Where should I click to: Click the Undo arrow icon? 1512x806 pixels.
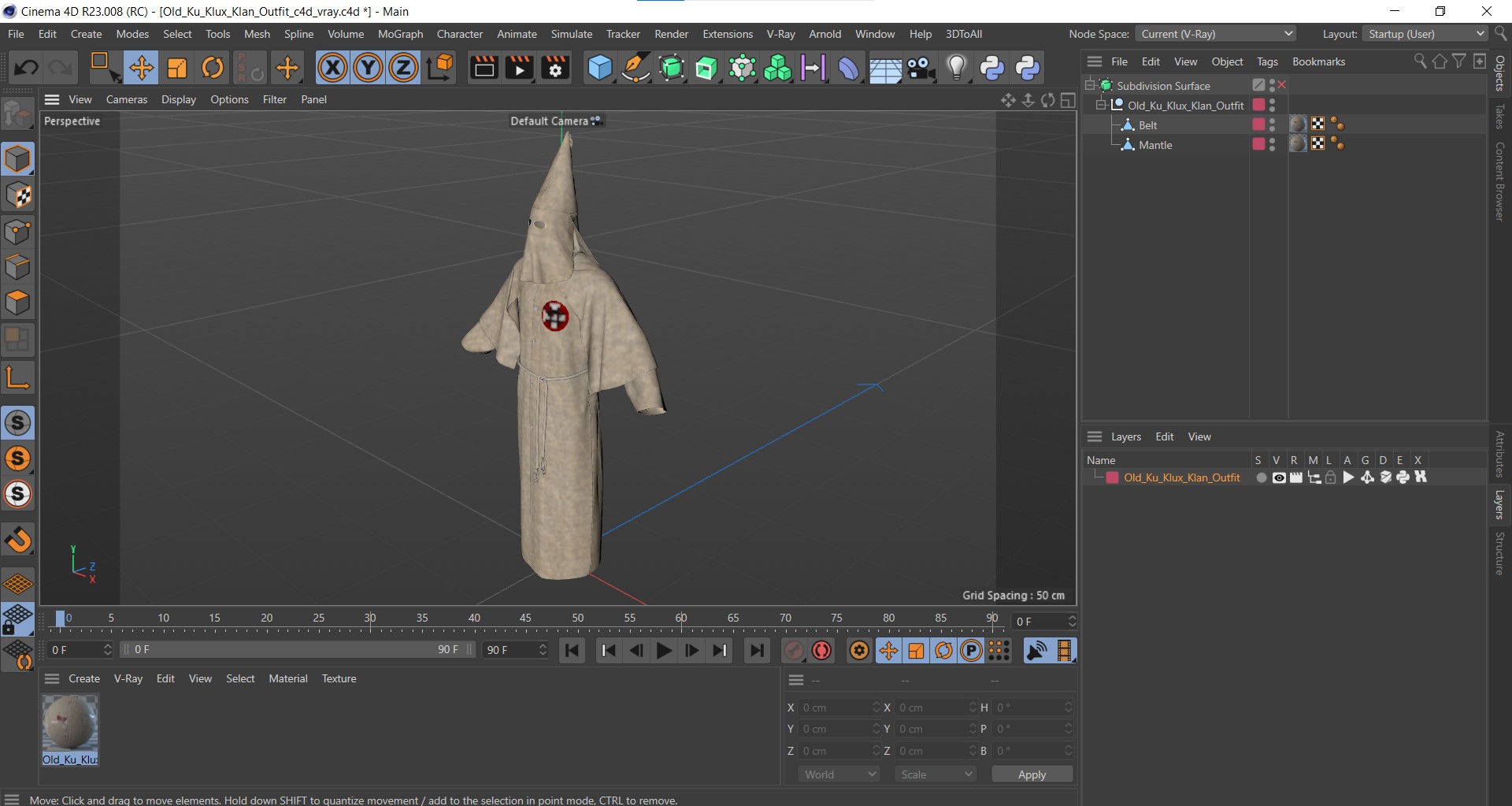(26, 68)
